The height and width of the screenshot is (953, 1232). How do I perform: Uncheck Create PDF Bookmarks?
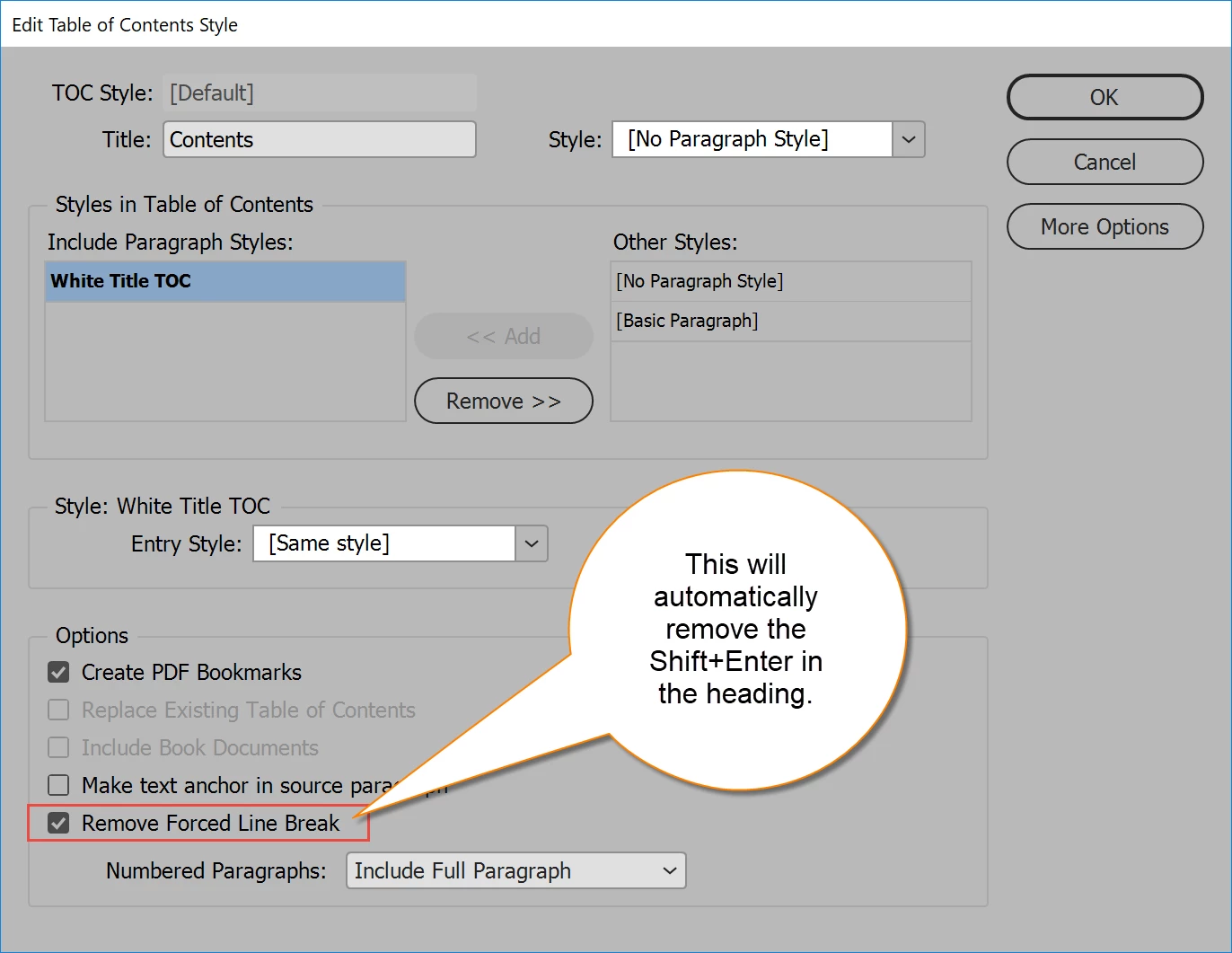58,672
